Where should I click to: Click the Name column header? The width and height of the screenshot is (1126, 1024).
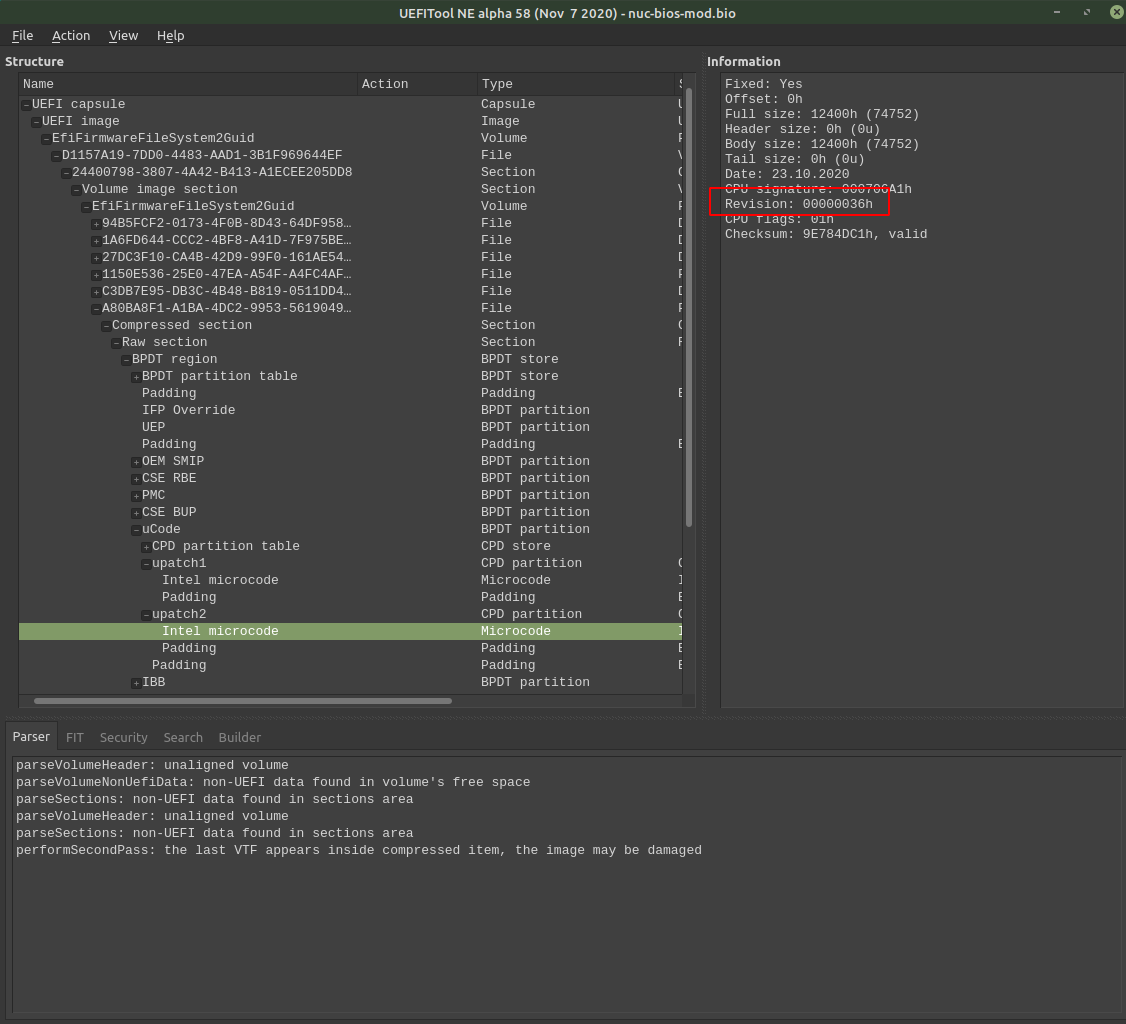pyautogui.click(x=188, y=84)
